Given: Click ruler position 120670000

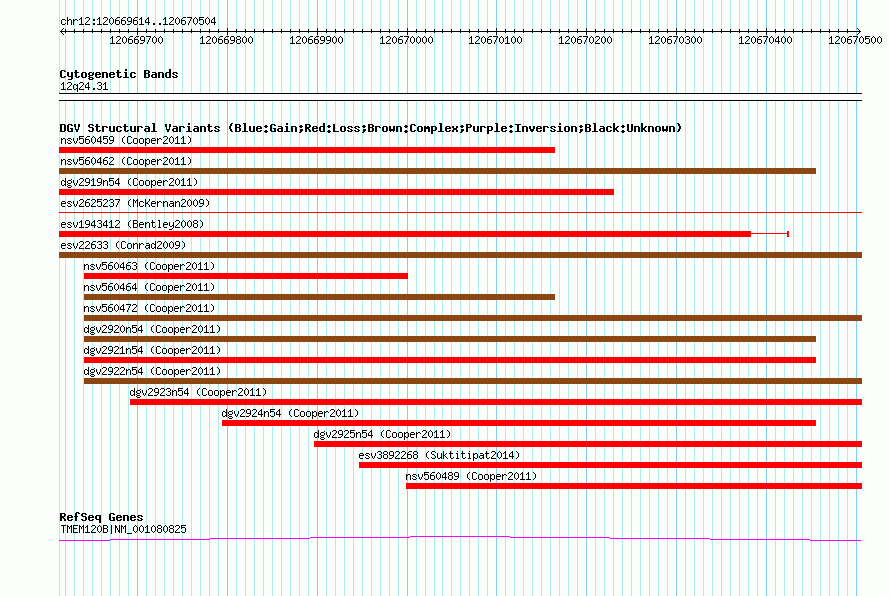Looking at the screenshot, I should (406, 40).
